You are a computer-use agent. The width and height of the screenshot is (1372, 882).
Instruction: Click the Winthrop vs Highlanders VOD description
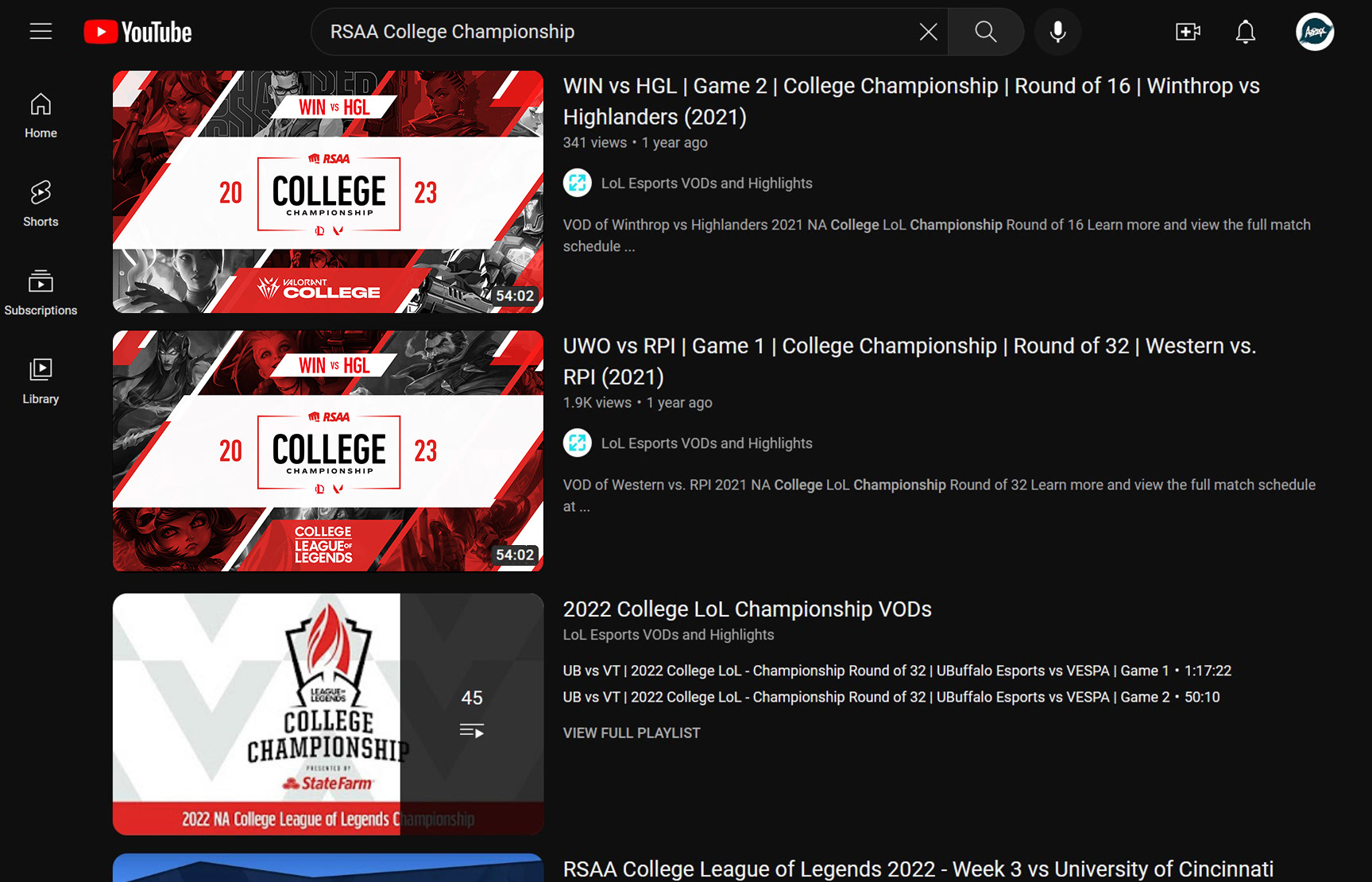tap(937, 235)
